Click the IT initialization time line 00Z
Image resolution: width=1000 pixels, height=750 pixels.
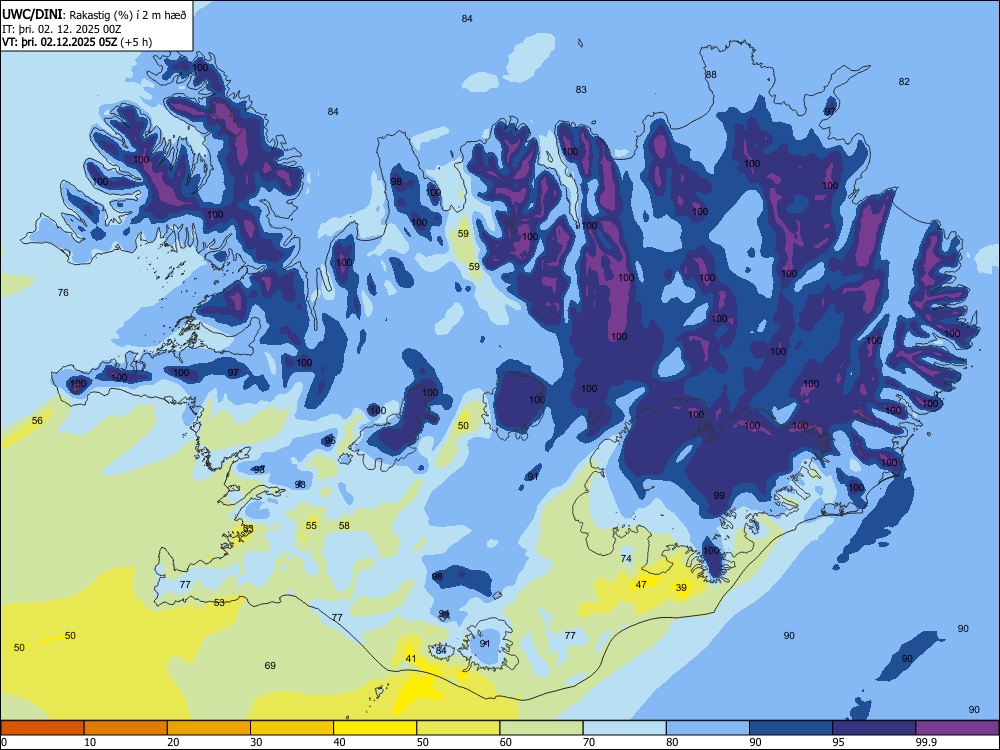pyautogui.click(x=61, y=29)
